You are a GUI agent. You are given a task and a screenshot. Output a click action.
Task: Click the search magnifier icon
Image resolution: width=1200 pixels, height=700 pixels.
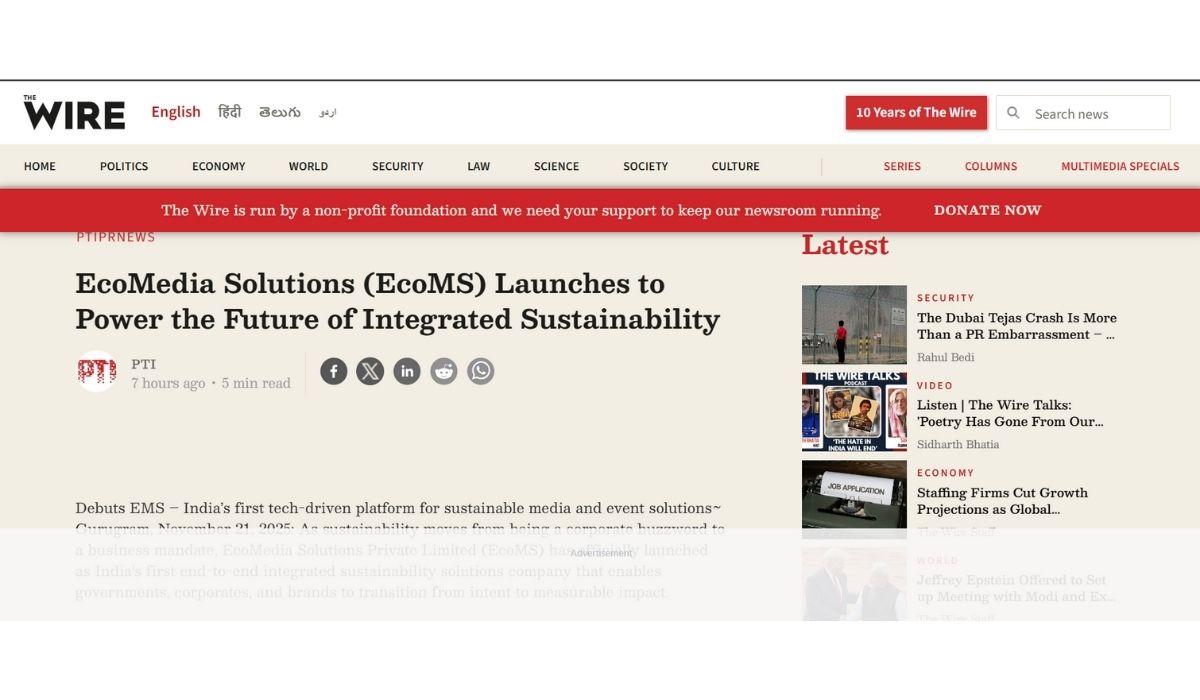[1013, 113]
